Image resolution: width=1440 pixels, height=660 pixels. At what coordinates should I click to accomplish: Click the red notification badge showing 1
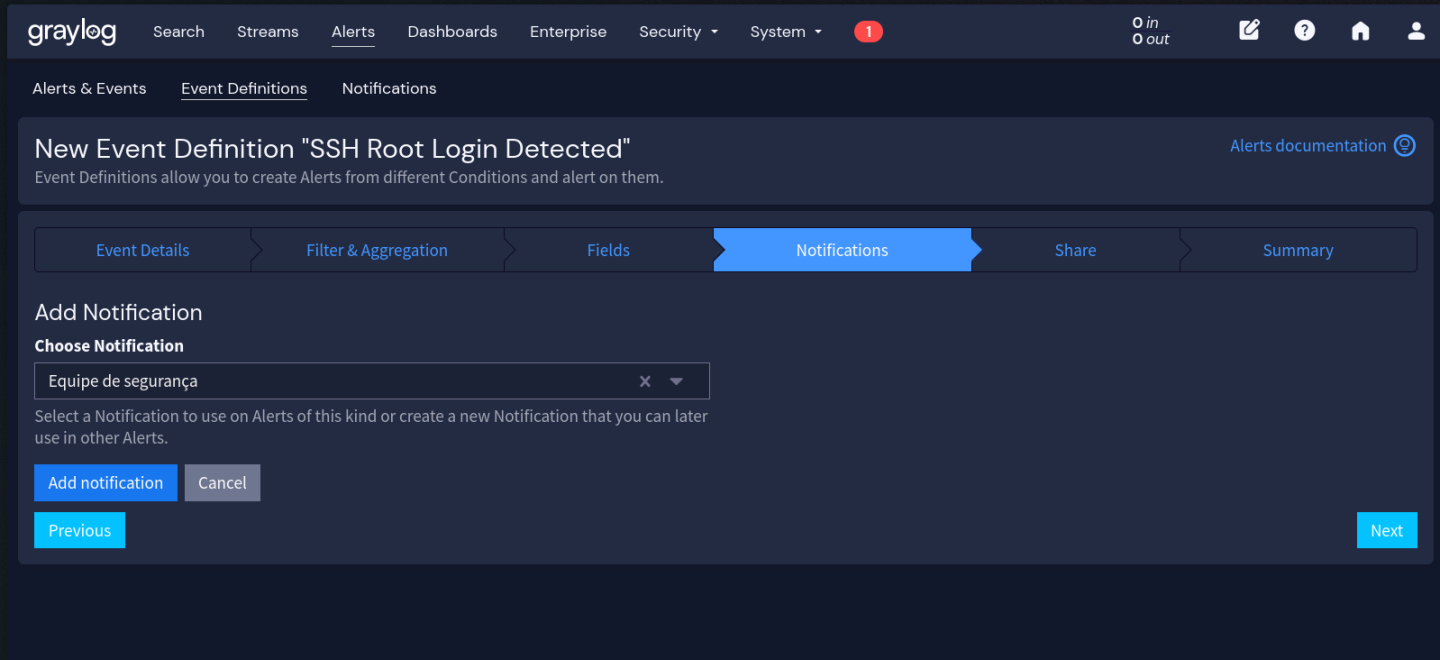coord(868,31)
